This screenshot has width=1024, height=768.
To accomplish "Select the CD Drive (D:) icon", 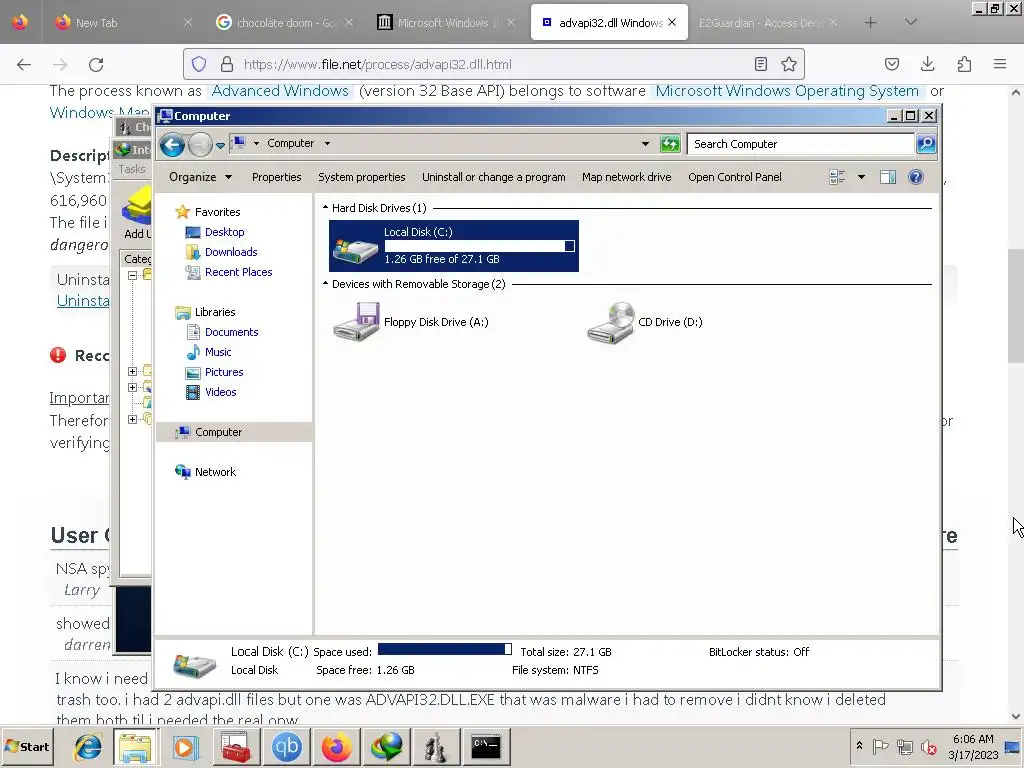I will [611, 322].
